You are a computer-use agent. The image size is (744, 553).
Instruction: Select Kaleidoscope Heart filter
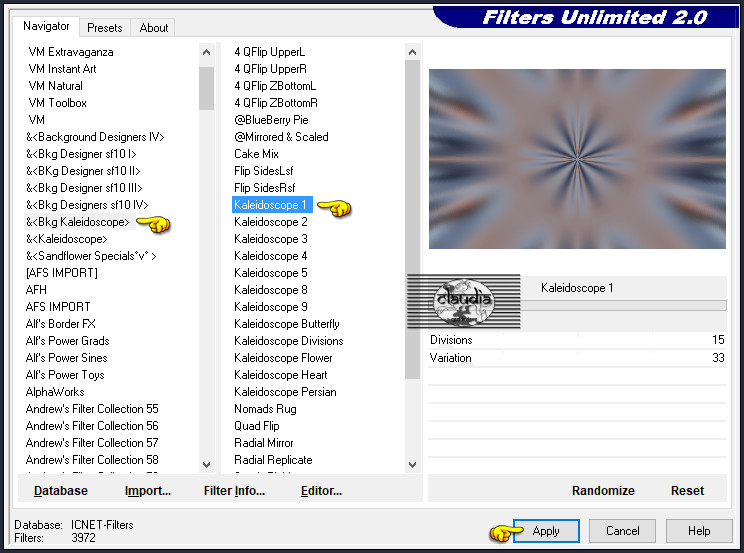[x=280, y=375]
